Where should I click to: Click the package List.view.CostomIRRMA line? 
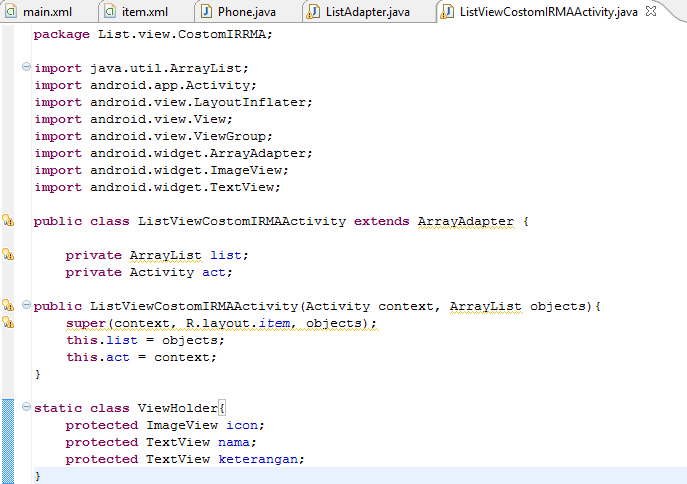(x=153, y=34)
